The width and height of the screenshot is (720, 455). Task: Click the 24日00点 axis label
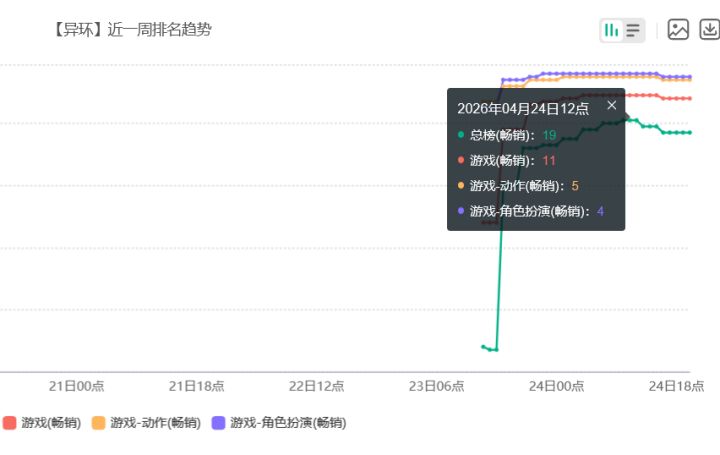(557, 386)
